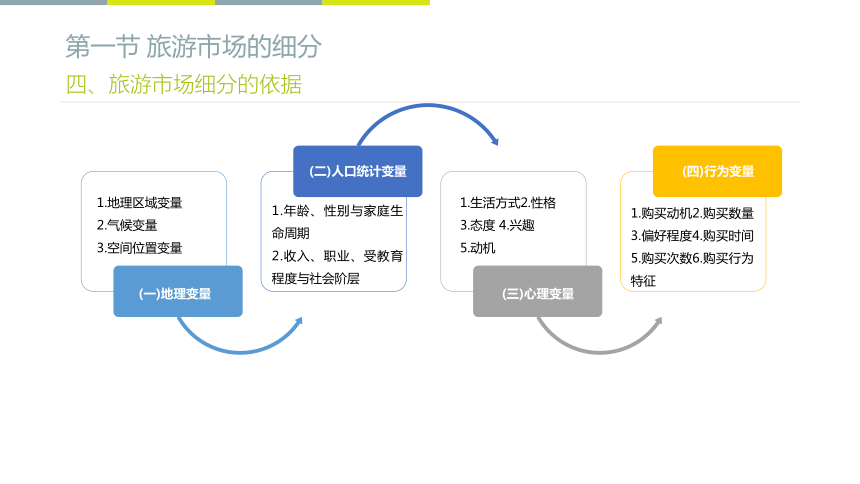
Task: Click the text 3.偏好程度4.购买时间
Action: coord(692,236)
